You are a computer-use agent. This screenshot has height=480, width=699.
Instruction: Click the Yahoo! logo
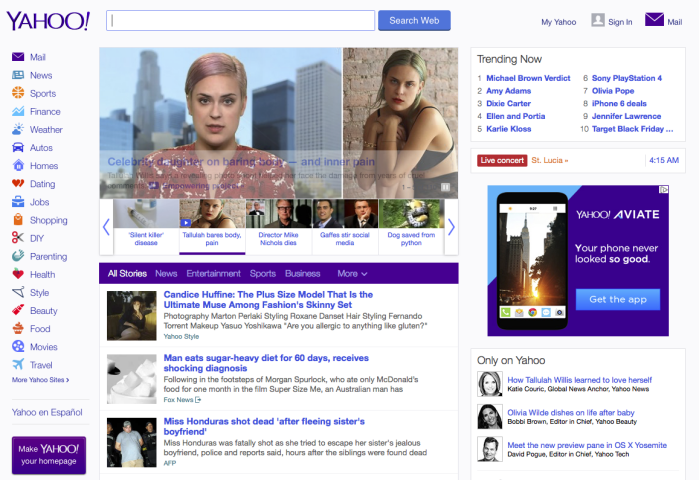48,21
